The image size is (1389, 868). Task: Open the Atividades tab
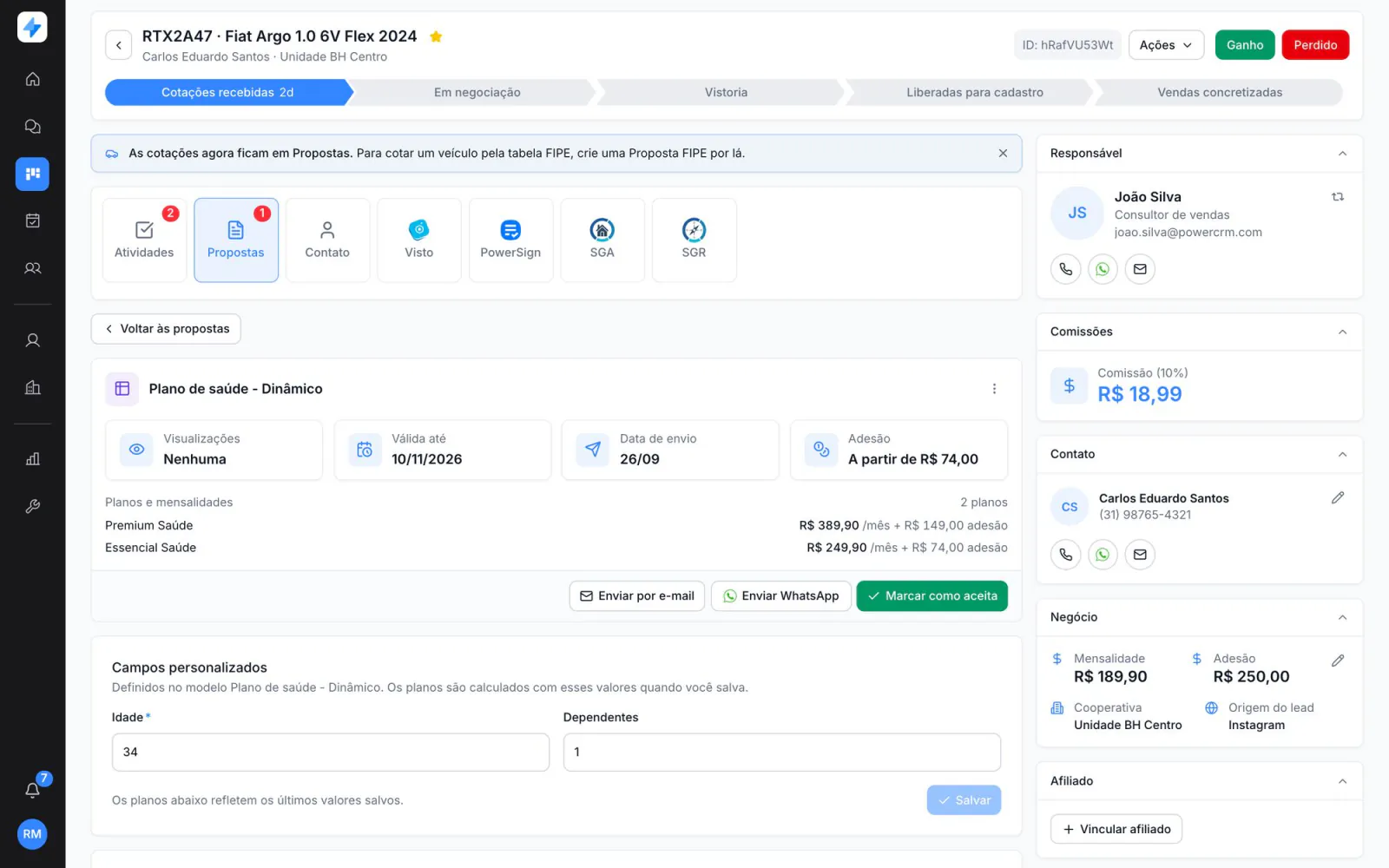click(144, 240)
